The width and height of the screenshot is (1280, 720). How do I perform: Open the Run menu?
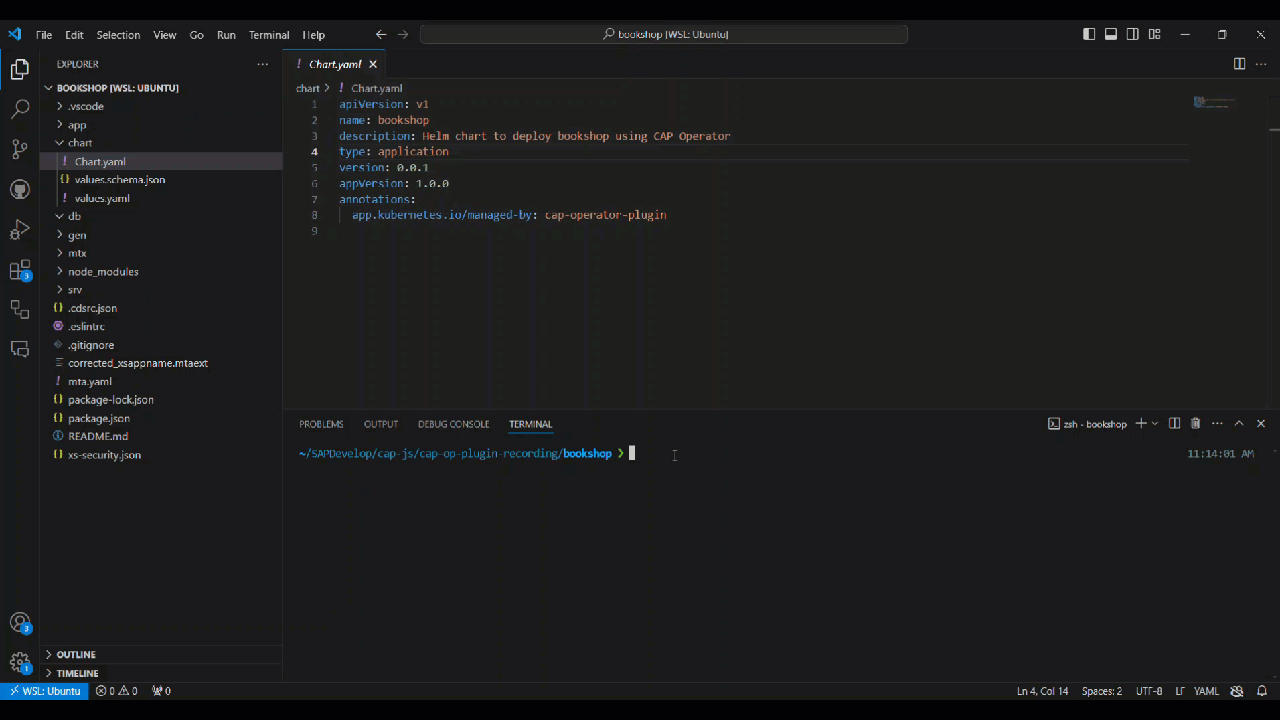[x=226, y=35]
